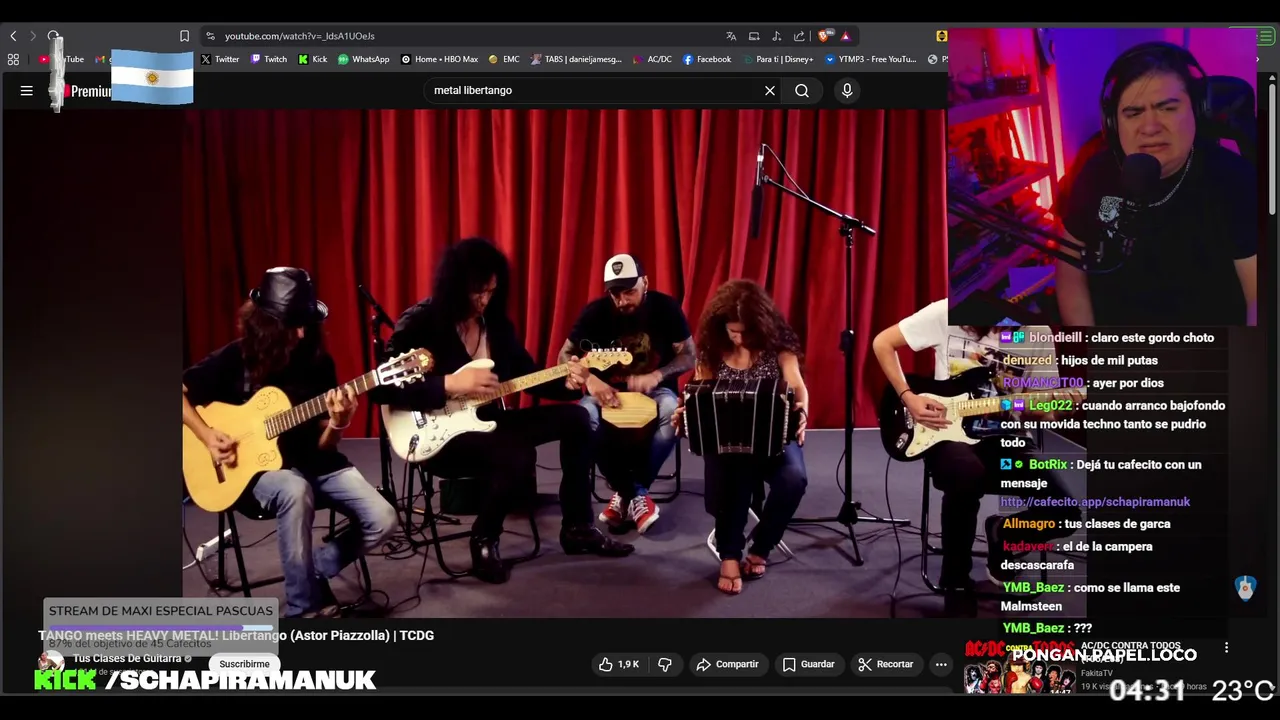
Task: Open the Facebook bookmark
Action: coord(707,59)
